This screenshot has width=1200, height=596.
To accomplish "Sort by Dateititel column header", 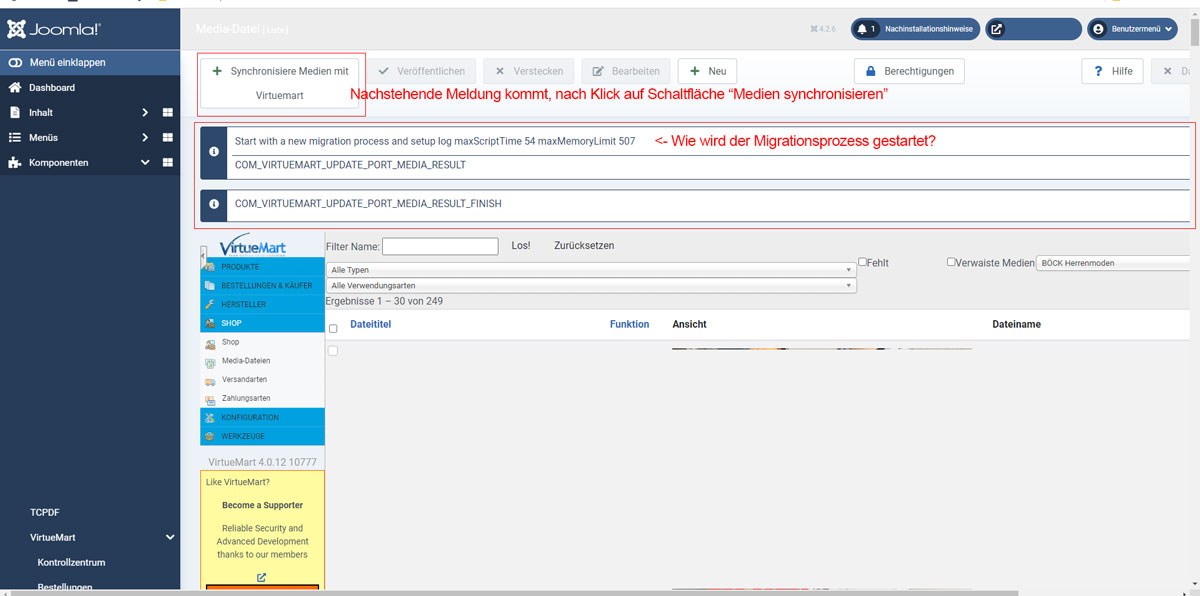I will [x=370, y=324].
